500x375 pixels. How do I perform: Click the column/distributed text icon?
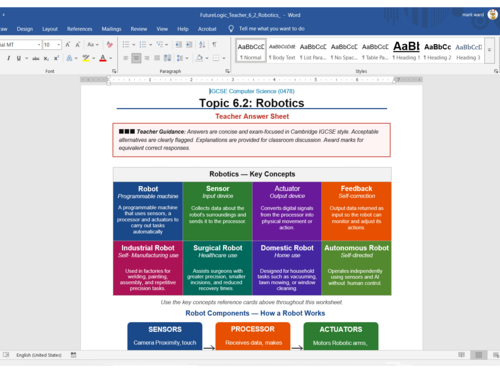click(x=168, y=58)
